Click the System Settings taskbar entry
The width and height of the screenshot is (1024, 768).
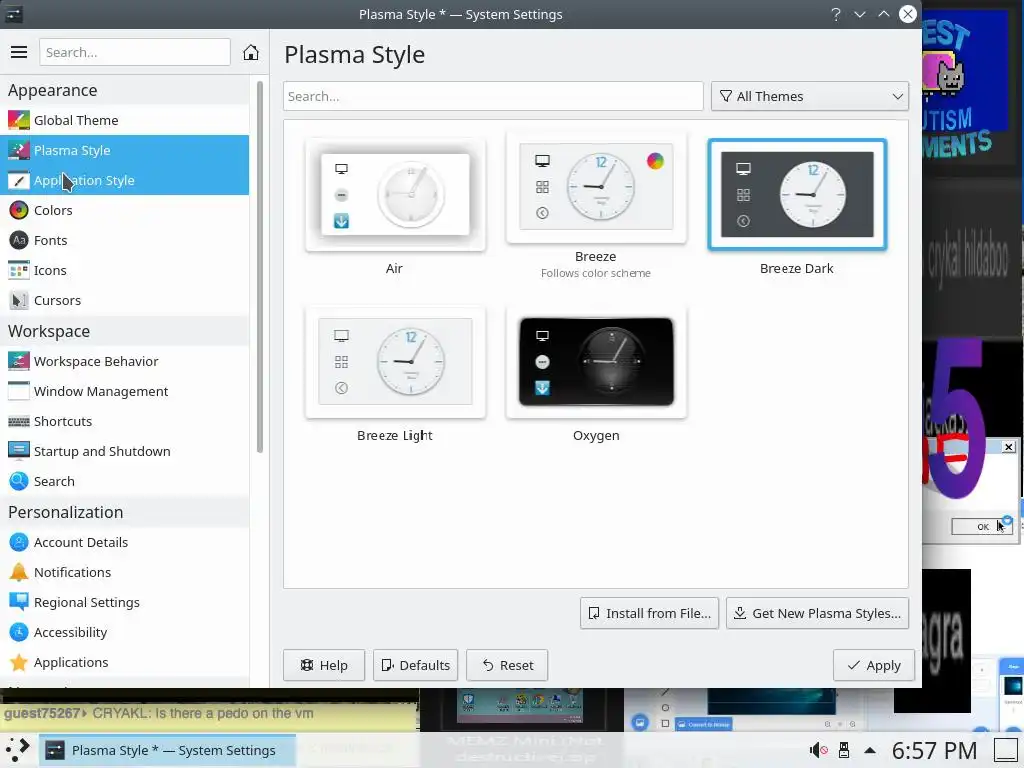[x=167, y=750]
